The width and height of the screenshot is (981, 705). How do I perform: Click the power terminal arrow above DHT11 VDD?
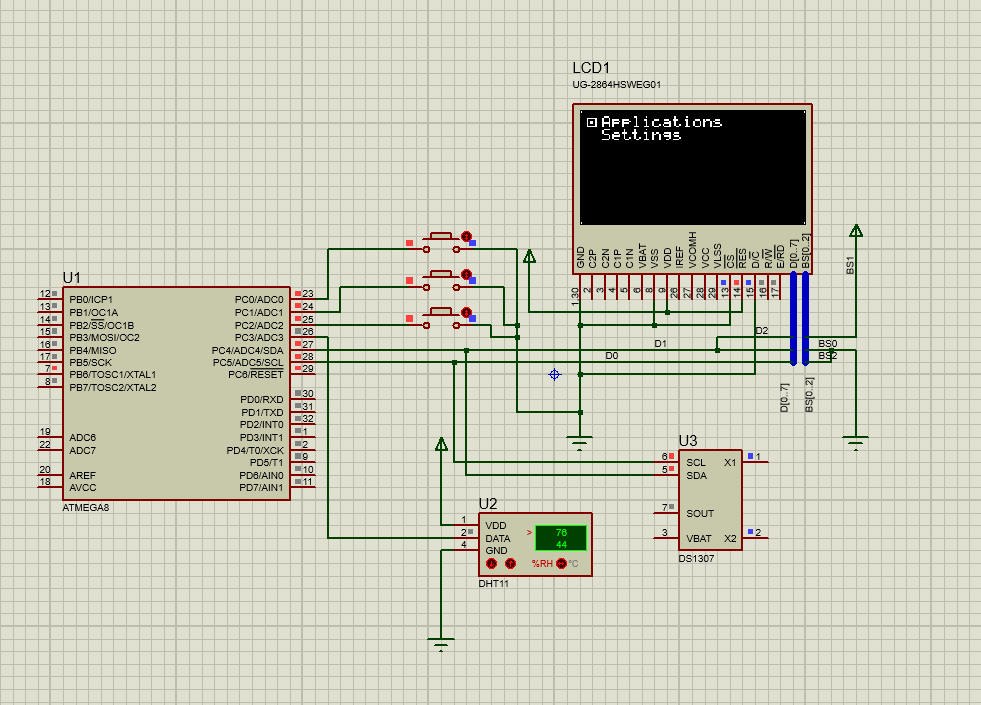441,445
